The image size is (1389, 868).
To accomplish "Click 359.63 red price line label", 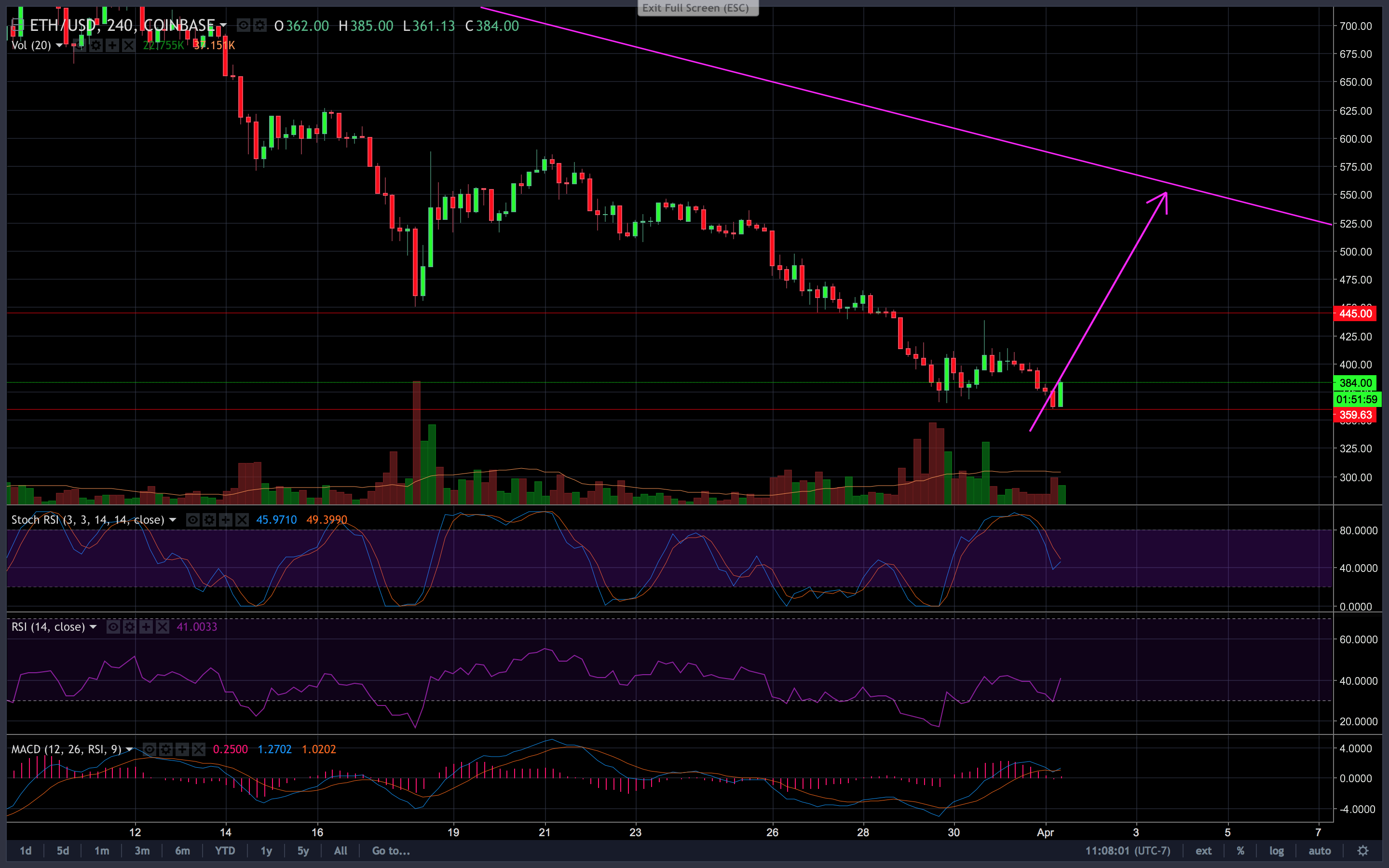I will point(1355,415).
